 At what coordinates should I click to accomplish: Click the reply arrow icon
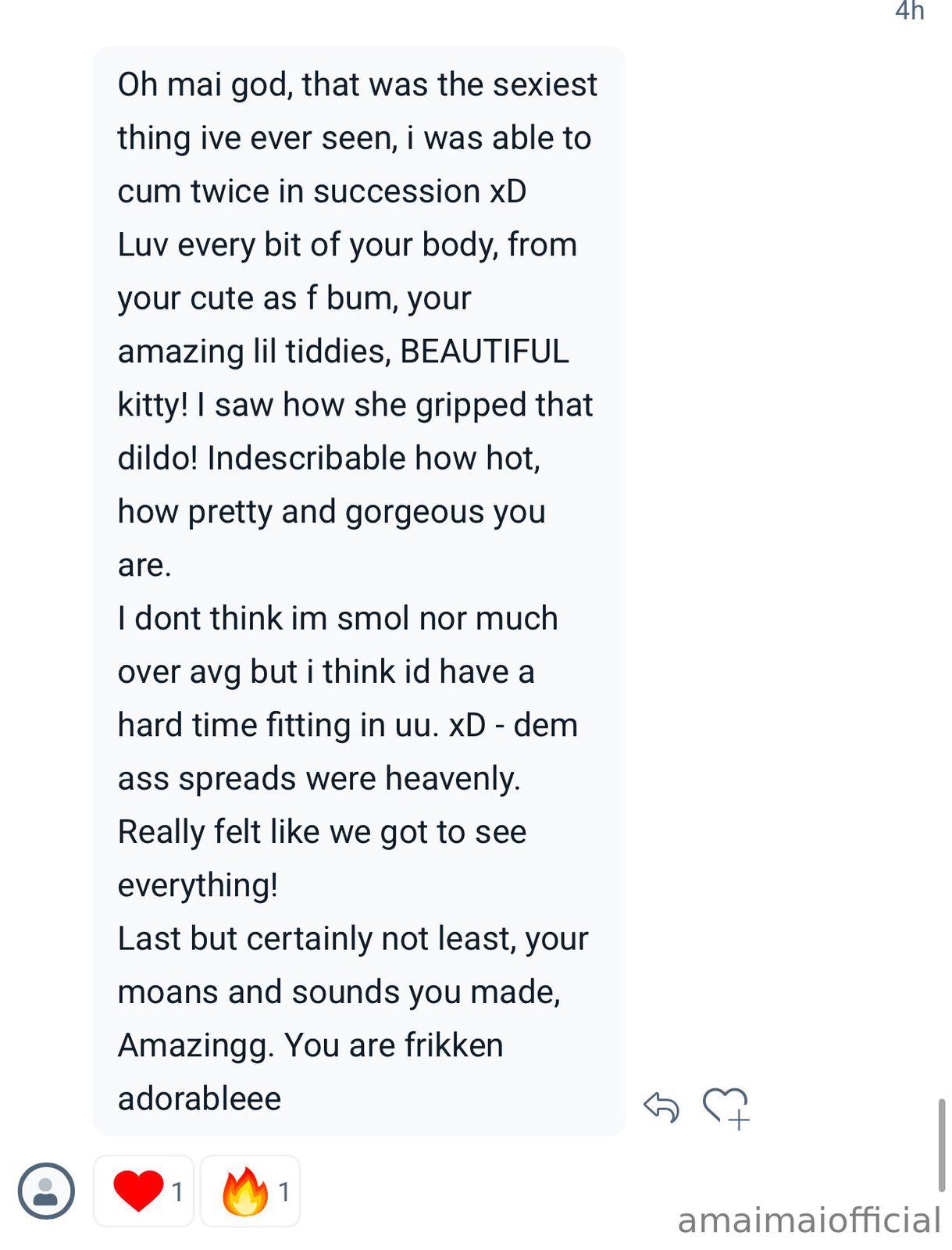[661, 1106]
